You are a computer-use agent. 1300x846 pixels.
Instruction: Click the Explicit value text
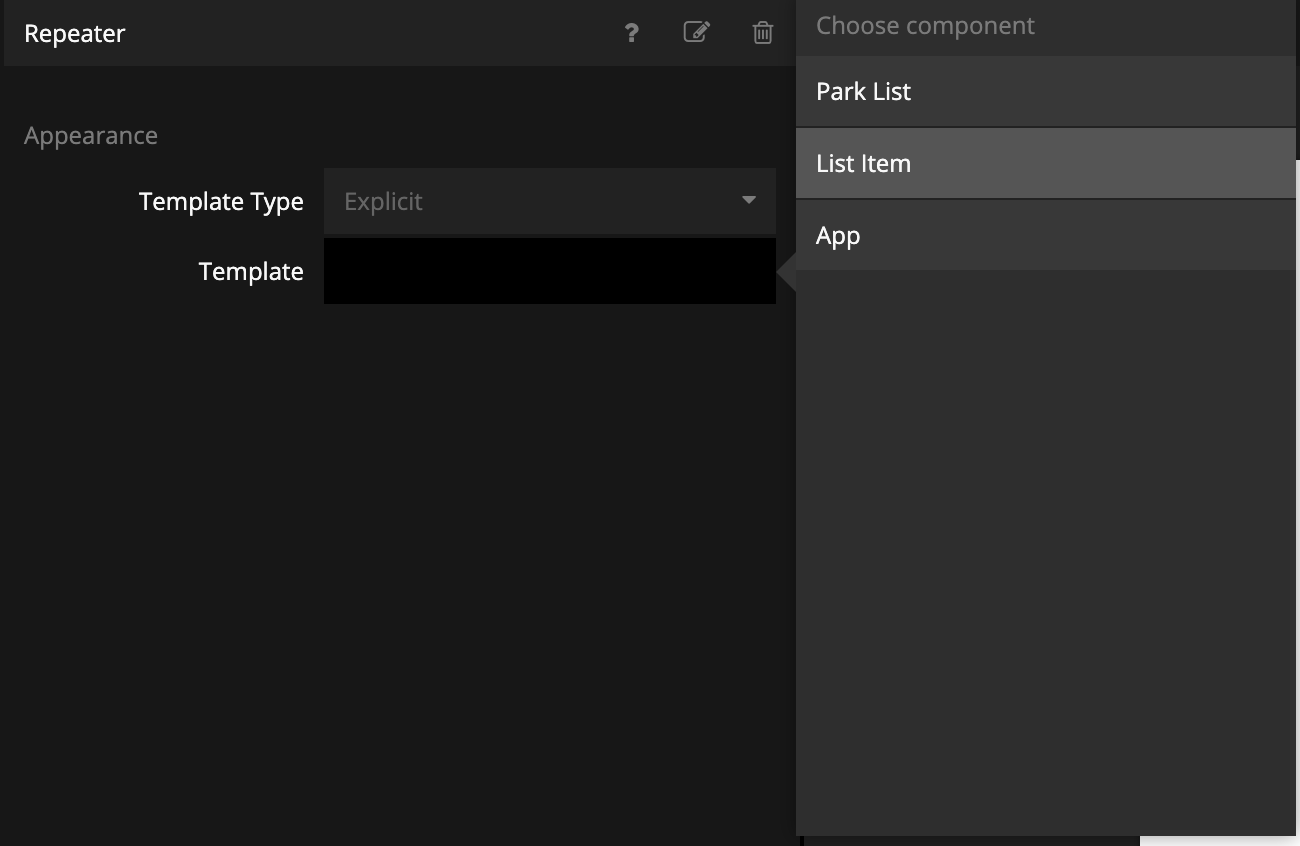point(383,202)
